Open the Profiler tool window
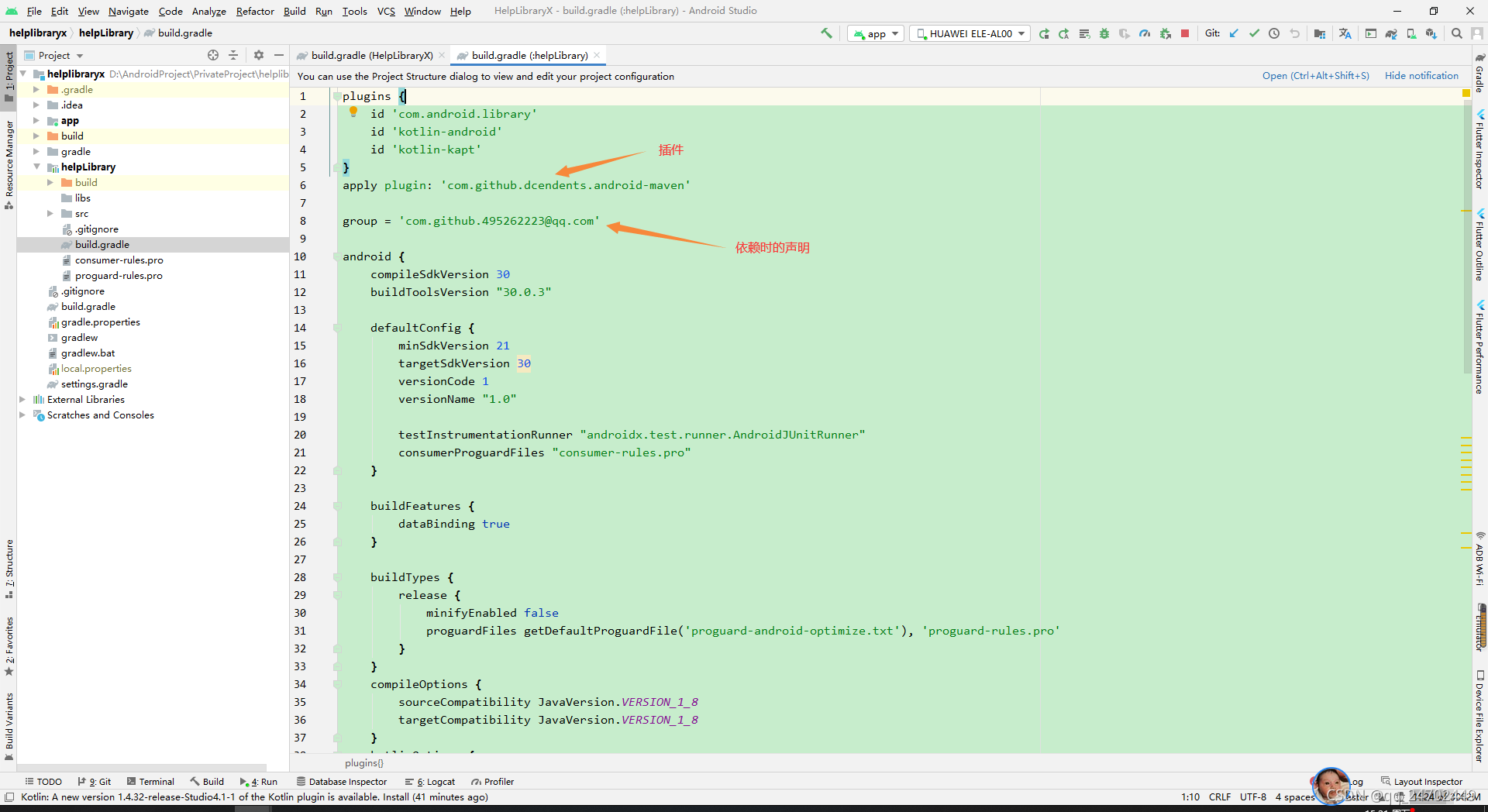 [492, 781]
